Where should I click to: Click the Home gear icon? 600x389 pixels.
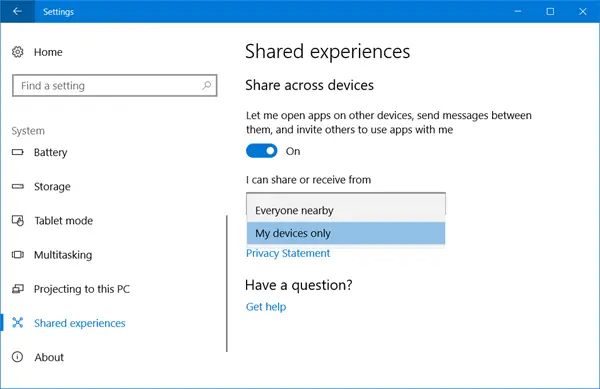(x=18, y=52)
